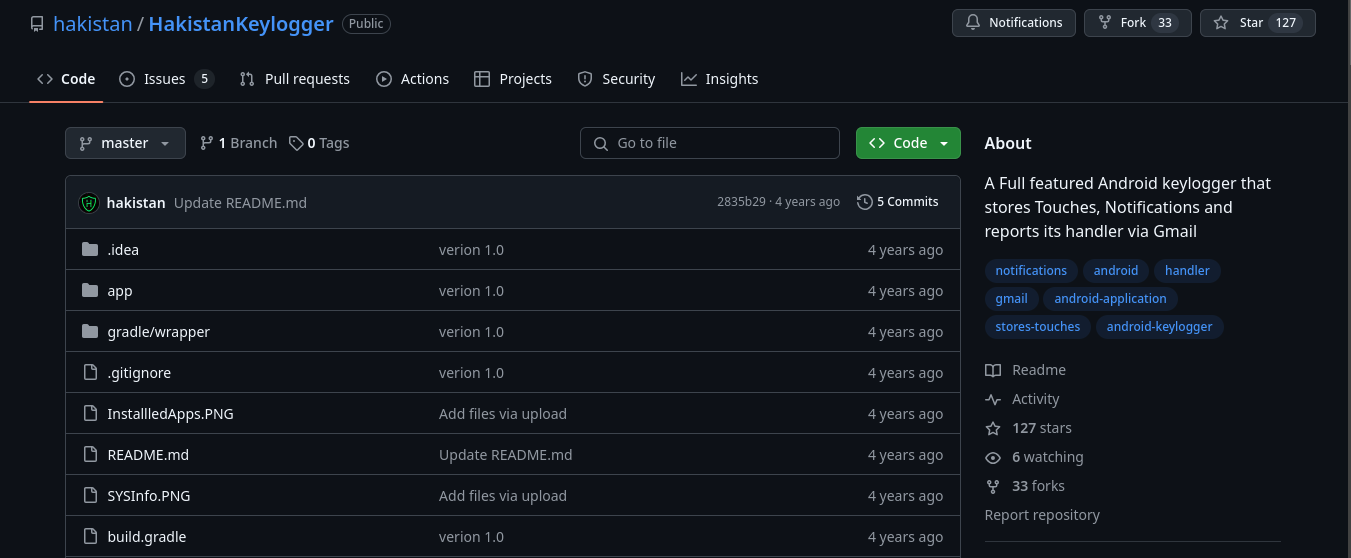View the 6 watching link
Image resolution: width=1351 pixels, height=558 pixels.
click(1048, 457)
